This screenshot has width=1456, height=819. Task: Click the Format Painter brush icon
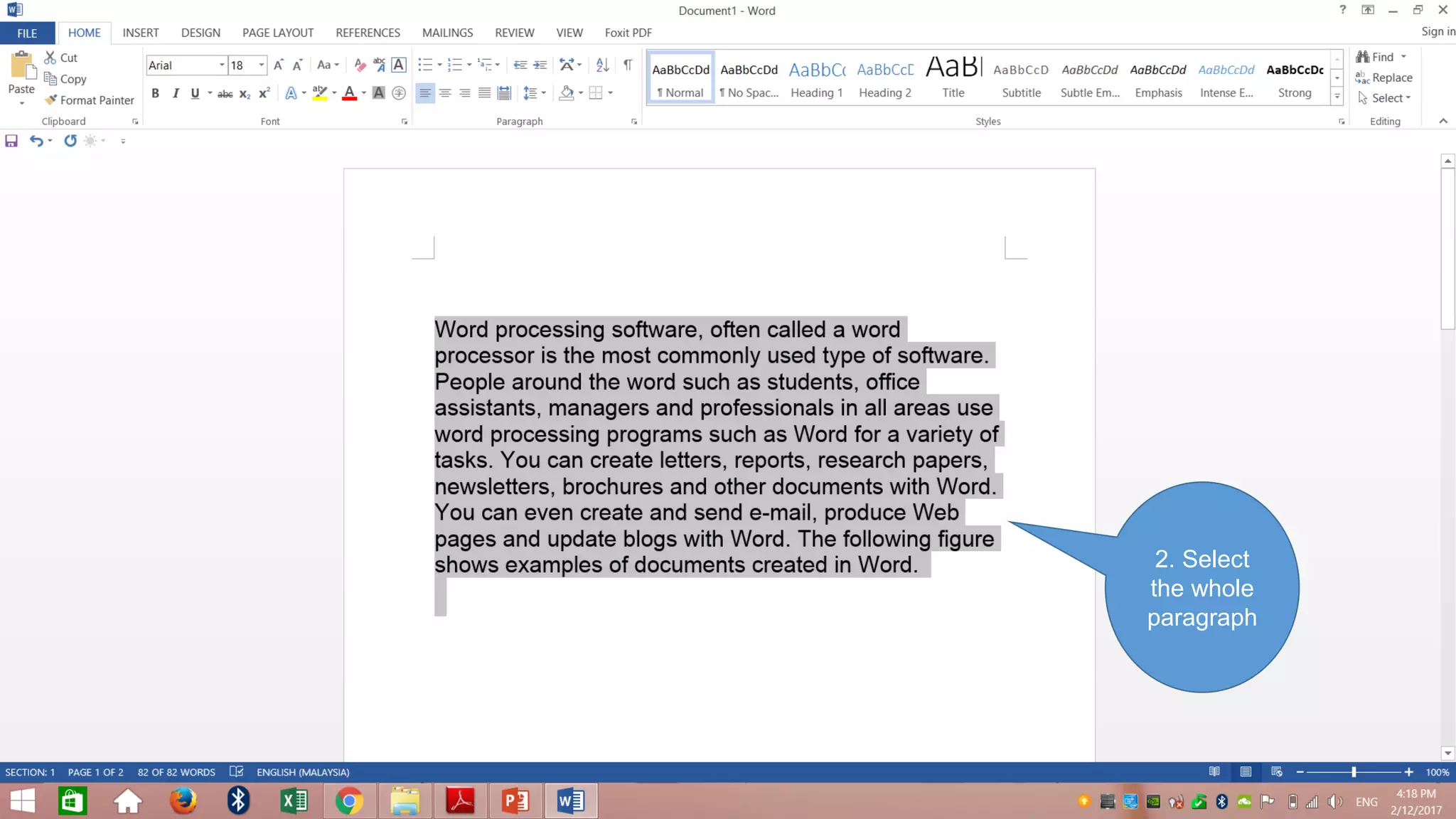click(50, 100)
